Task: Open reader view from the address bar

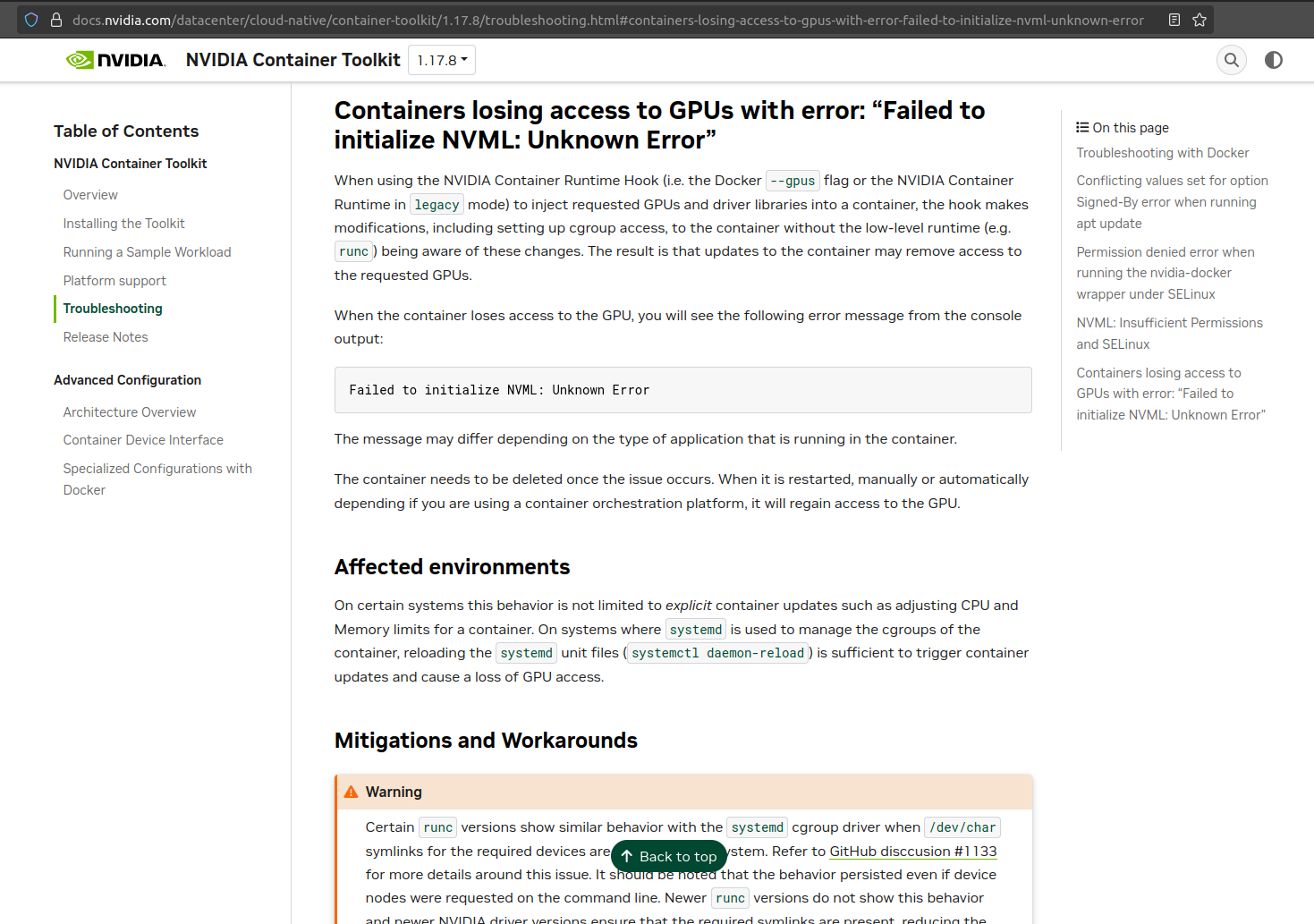Action: 1173,19
